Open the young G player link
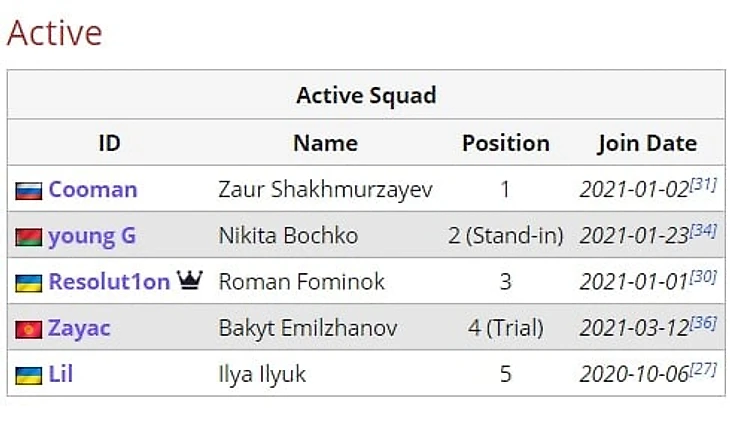This screenshot has height=432, width=730. pos(92,236)
